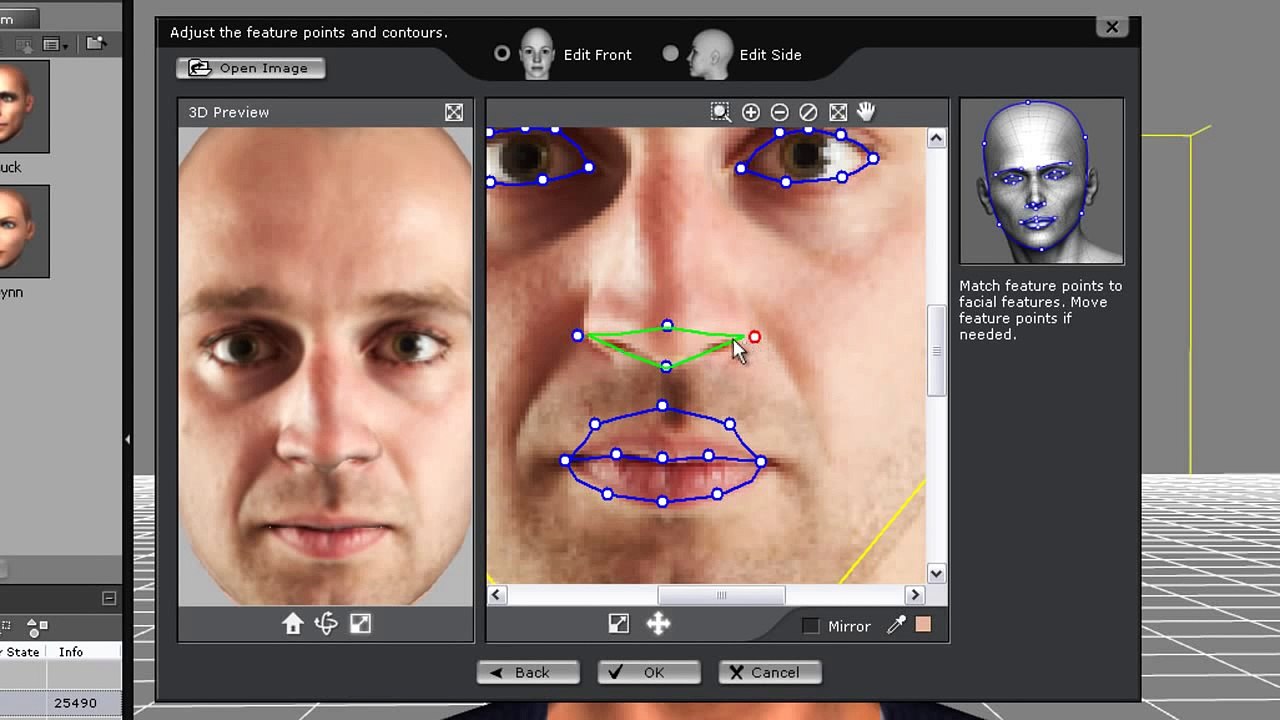The width and height of the screenshot is (1280, 720).
Task: Click the scroll right arrow of the canvas
Action: click(914, 595)
